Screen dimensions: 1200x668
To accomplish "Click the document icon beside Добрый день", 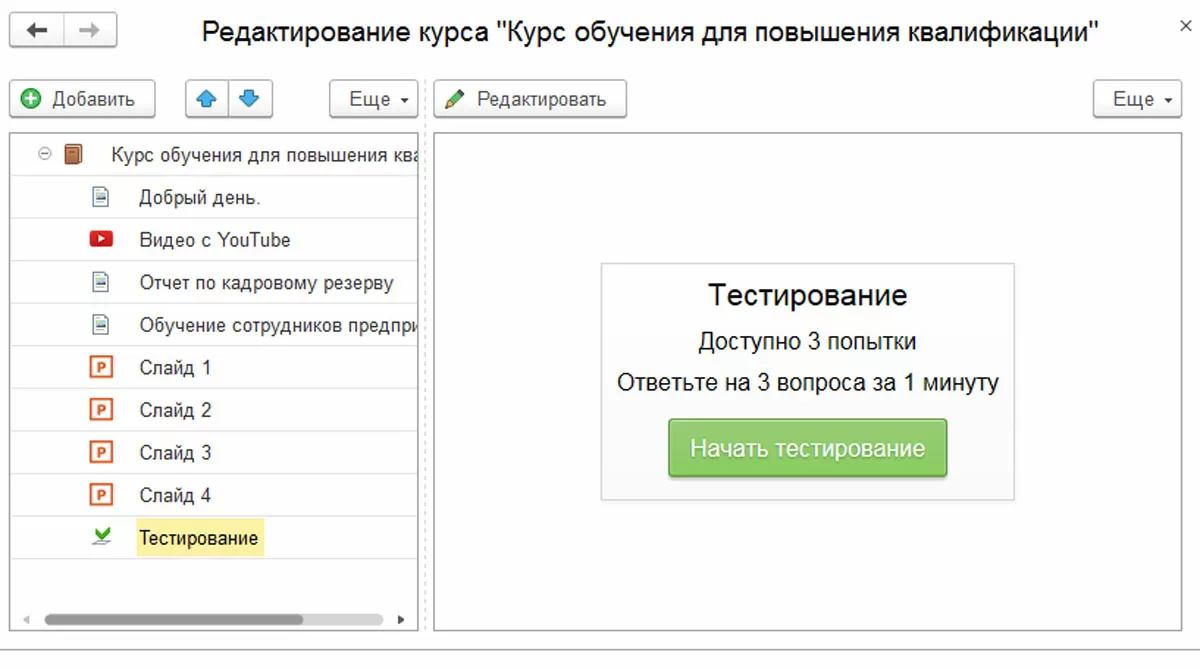I will (x=100, y=197).
